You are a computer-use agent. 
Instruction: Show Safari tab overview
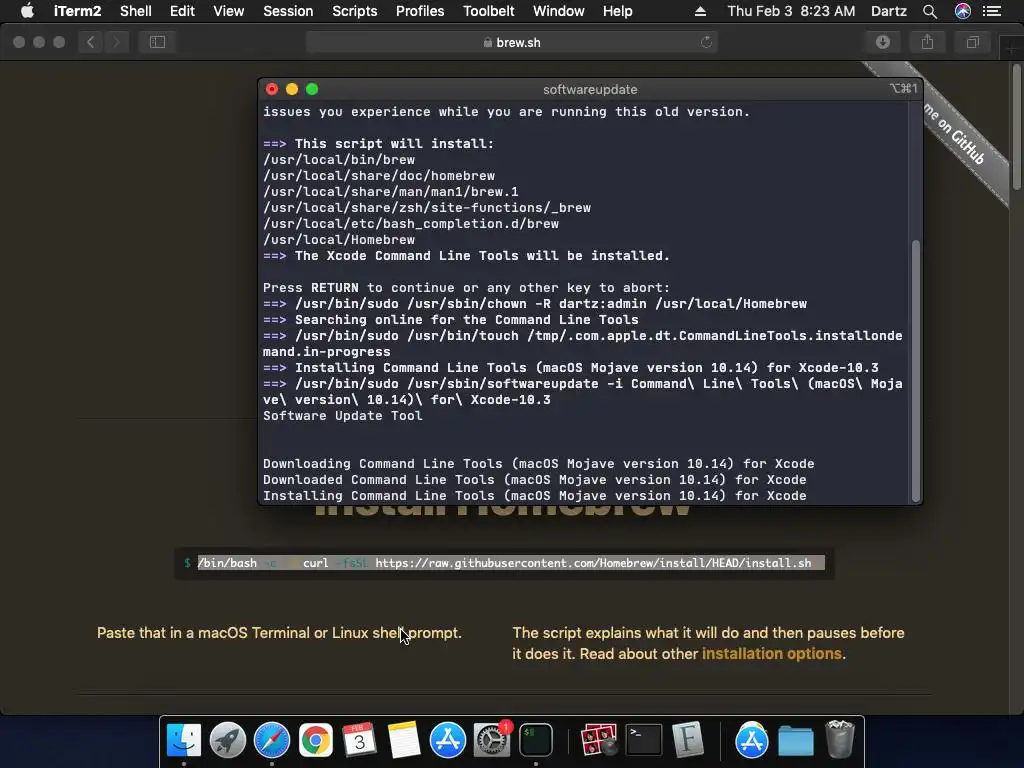point(972,42)
